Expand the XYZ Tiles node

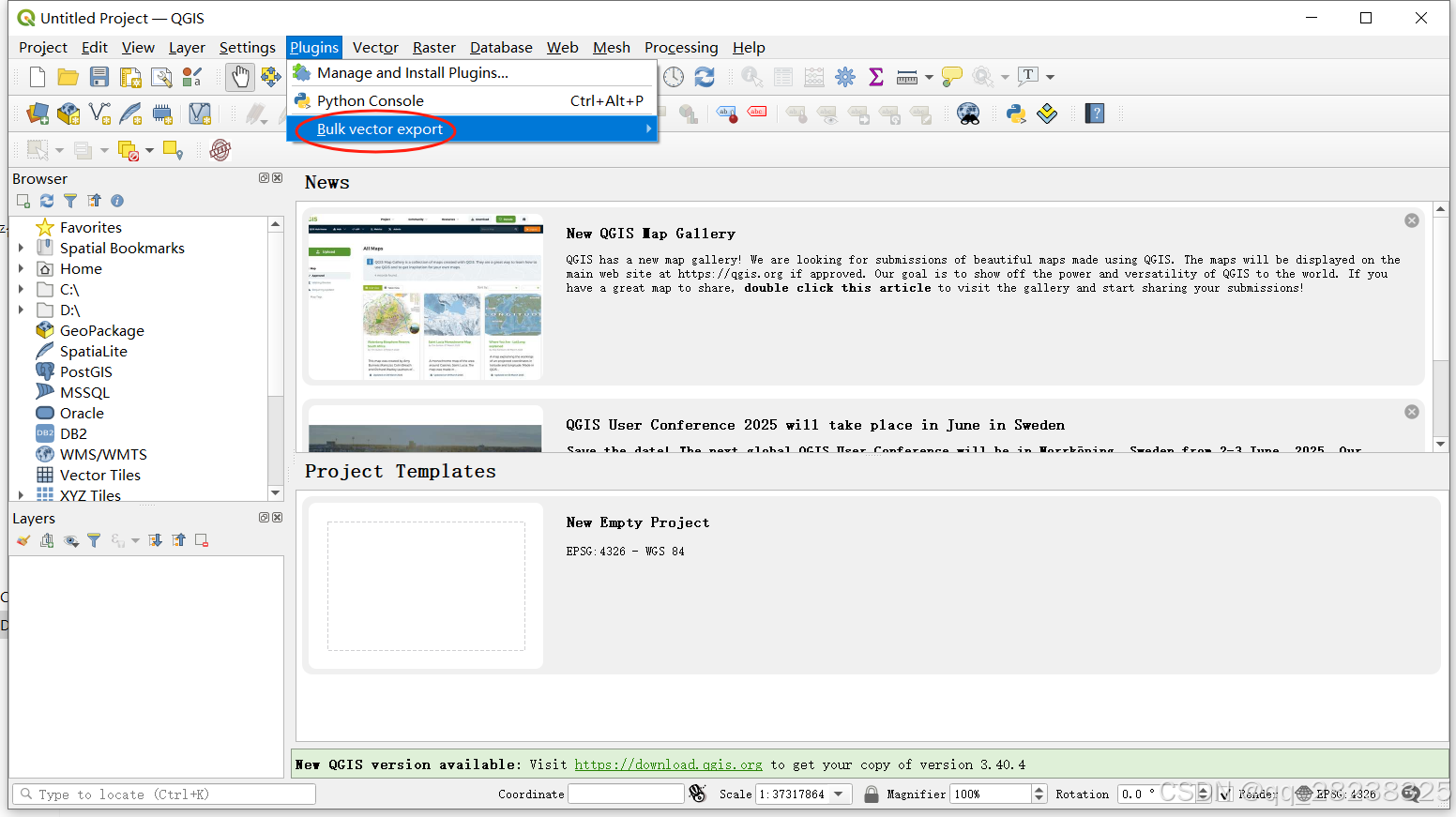(21, 495)
